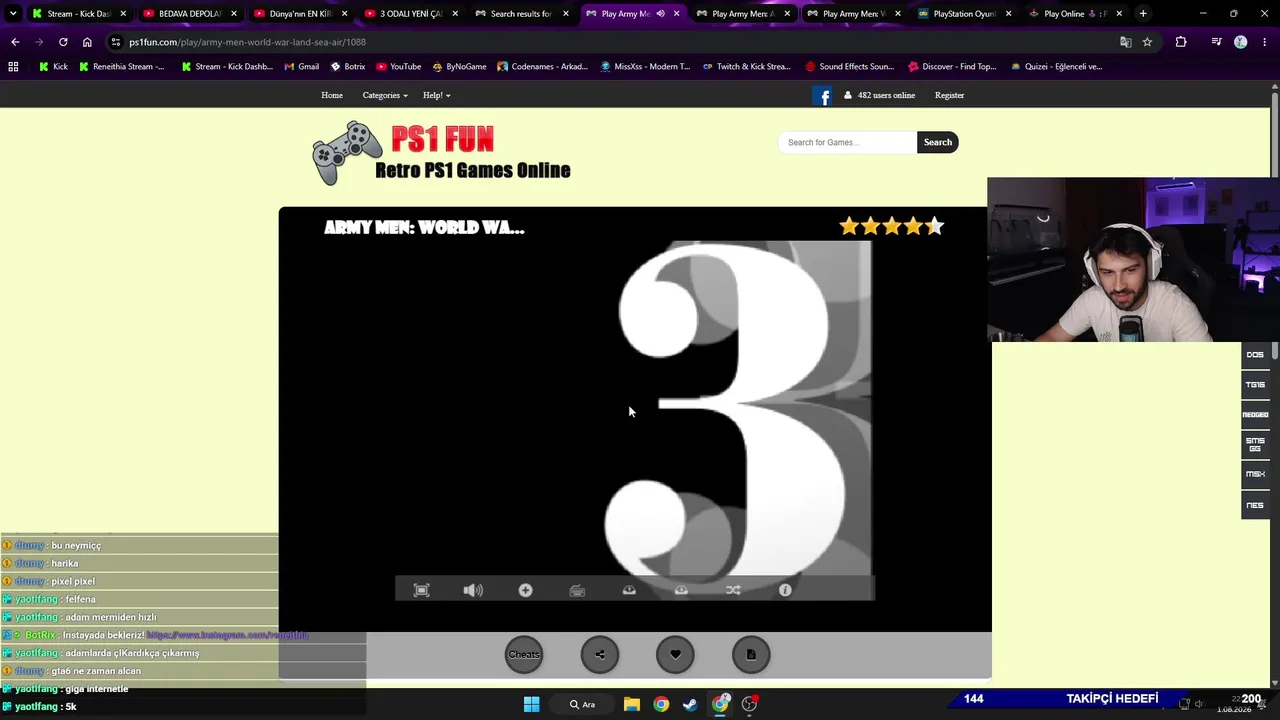Open Steam from the taskbar
This screenshot has width=1280, height=720.
690,704
